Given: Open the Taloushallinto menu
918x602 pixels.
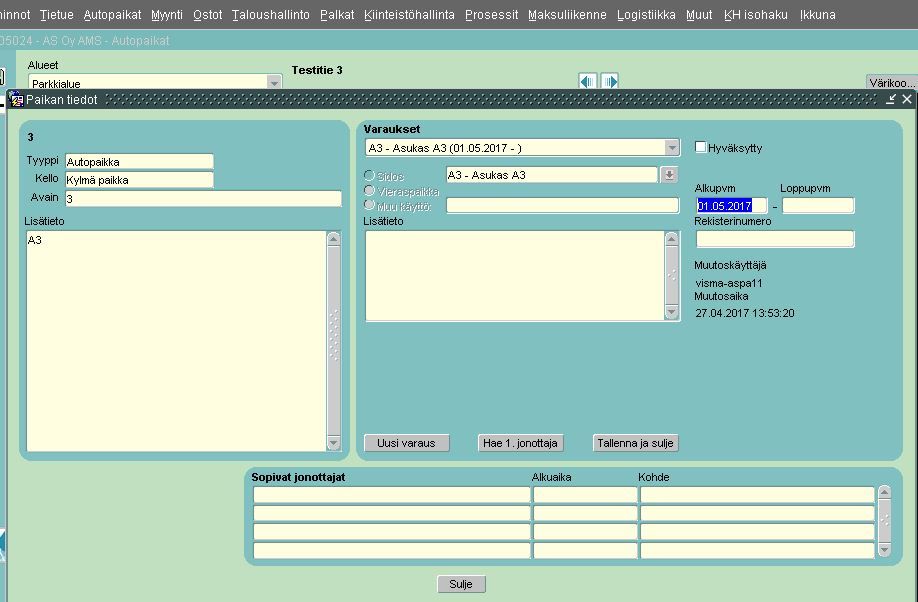Looking at the screenshot, I should [270, 15].
